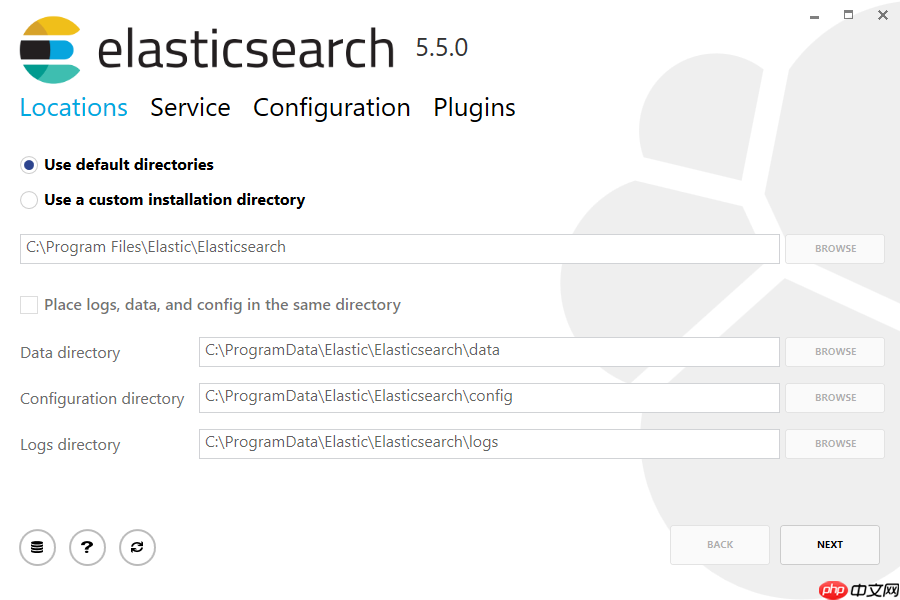This screenshot has width=900, height=600.
Task: Focus the Configuration directory path field
Action: [x=489, y=397]
